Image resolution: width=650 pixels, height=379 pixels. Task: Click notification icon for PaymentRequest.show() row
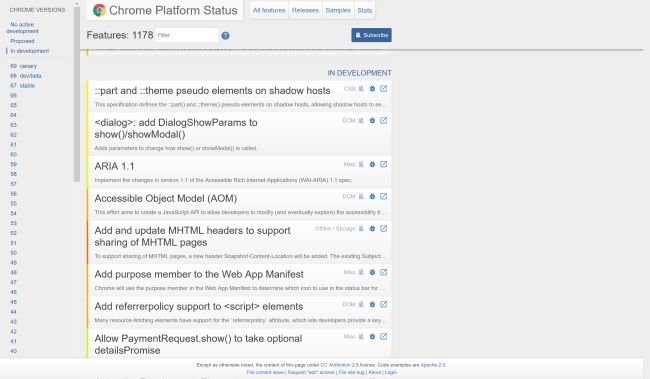click(x=361, y=337)
